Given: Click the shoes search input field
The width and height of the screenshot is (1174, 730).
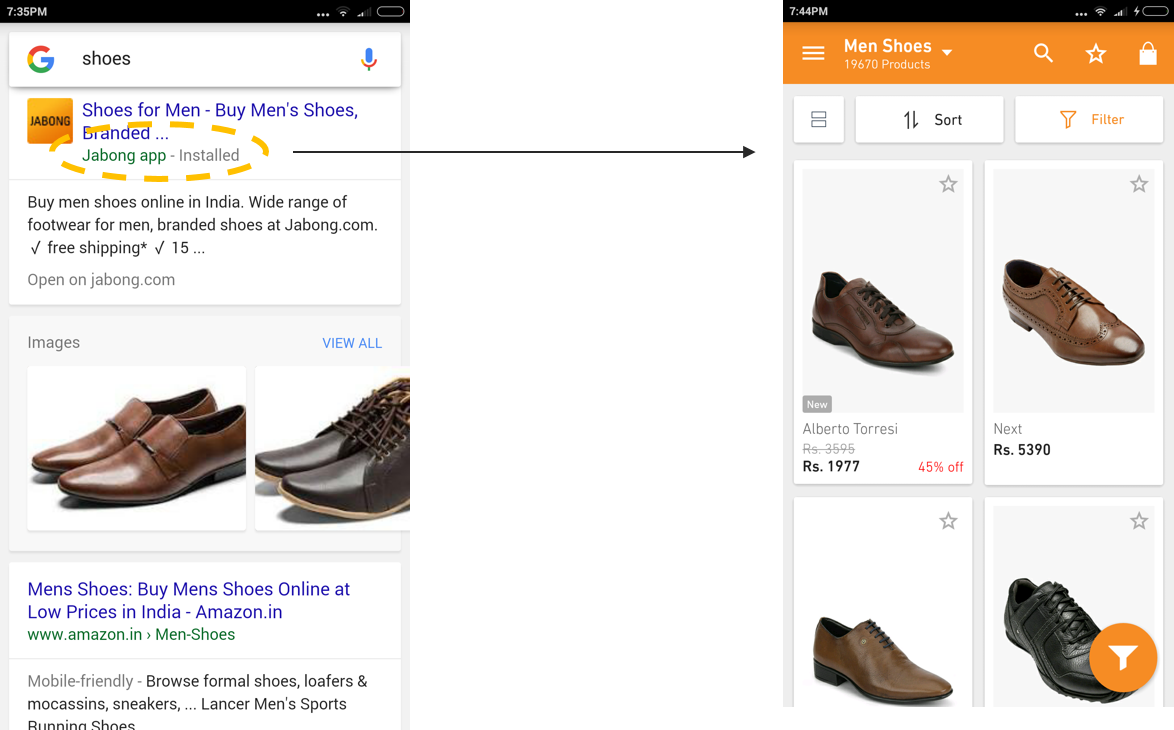Looking at the screenshot, I should 210,59.
